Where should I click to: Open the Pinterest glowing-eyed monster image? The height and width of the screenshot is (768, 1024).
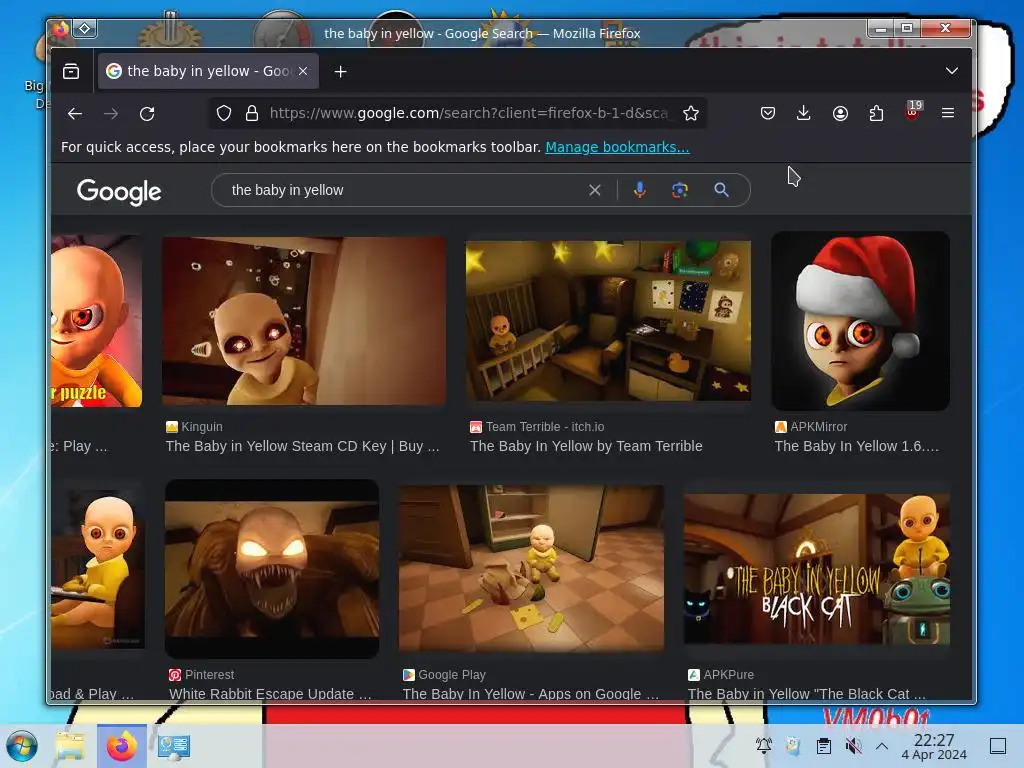tap(272, 568)
